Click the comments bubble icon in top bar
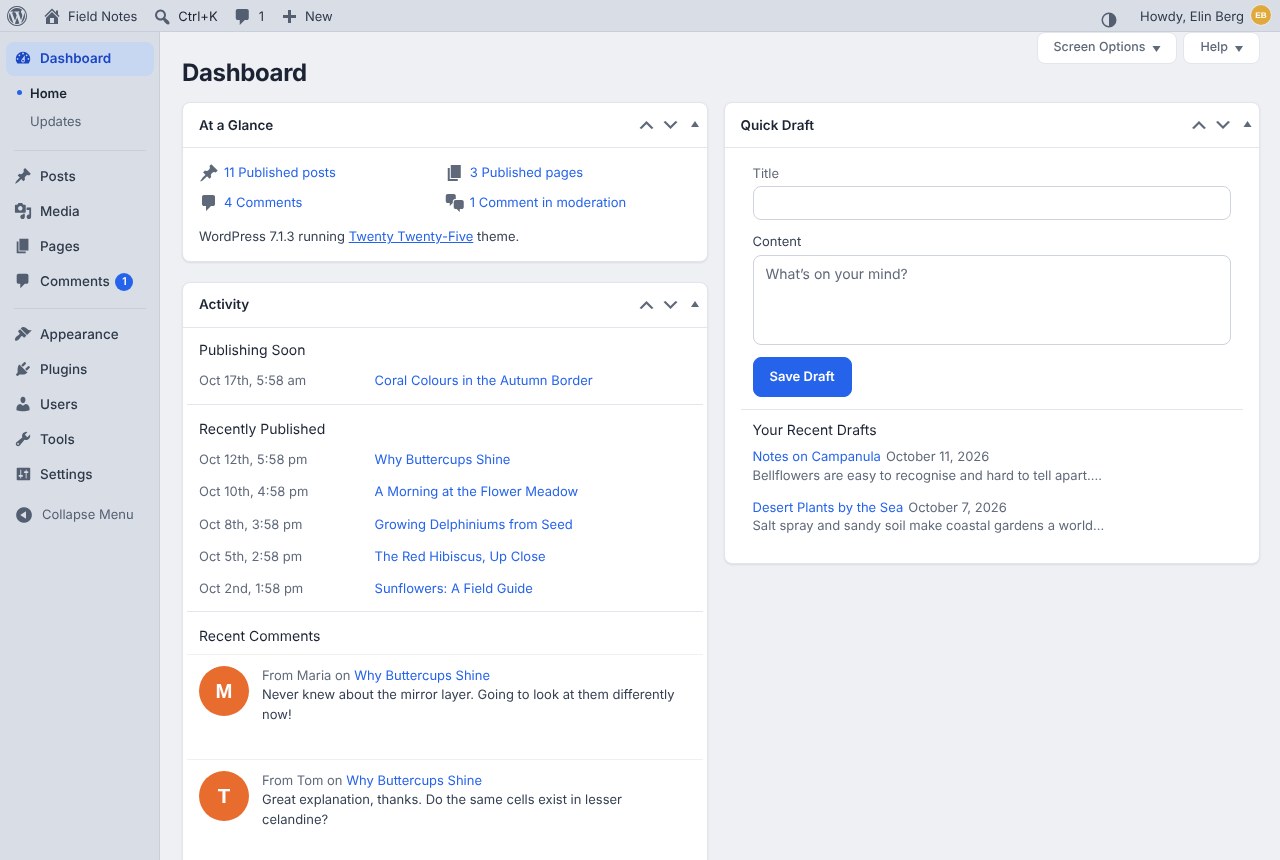Screen dimensions: 1280x860 point(242,16)
